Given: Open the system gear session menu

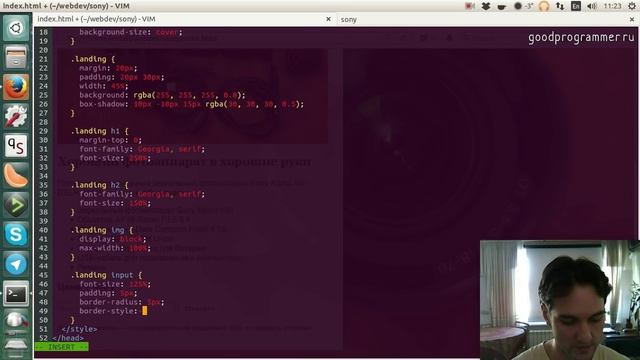Looking at the screenshot, I should point(632,6).
